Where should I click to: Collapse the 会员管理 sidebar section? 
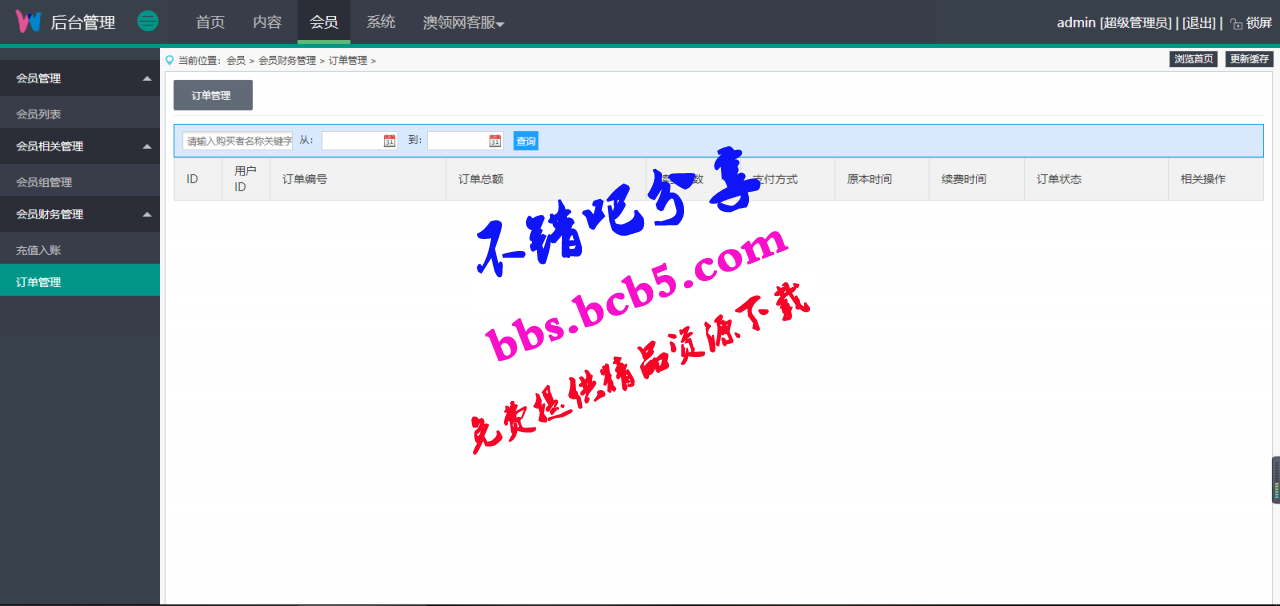(x=147, y=78)
